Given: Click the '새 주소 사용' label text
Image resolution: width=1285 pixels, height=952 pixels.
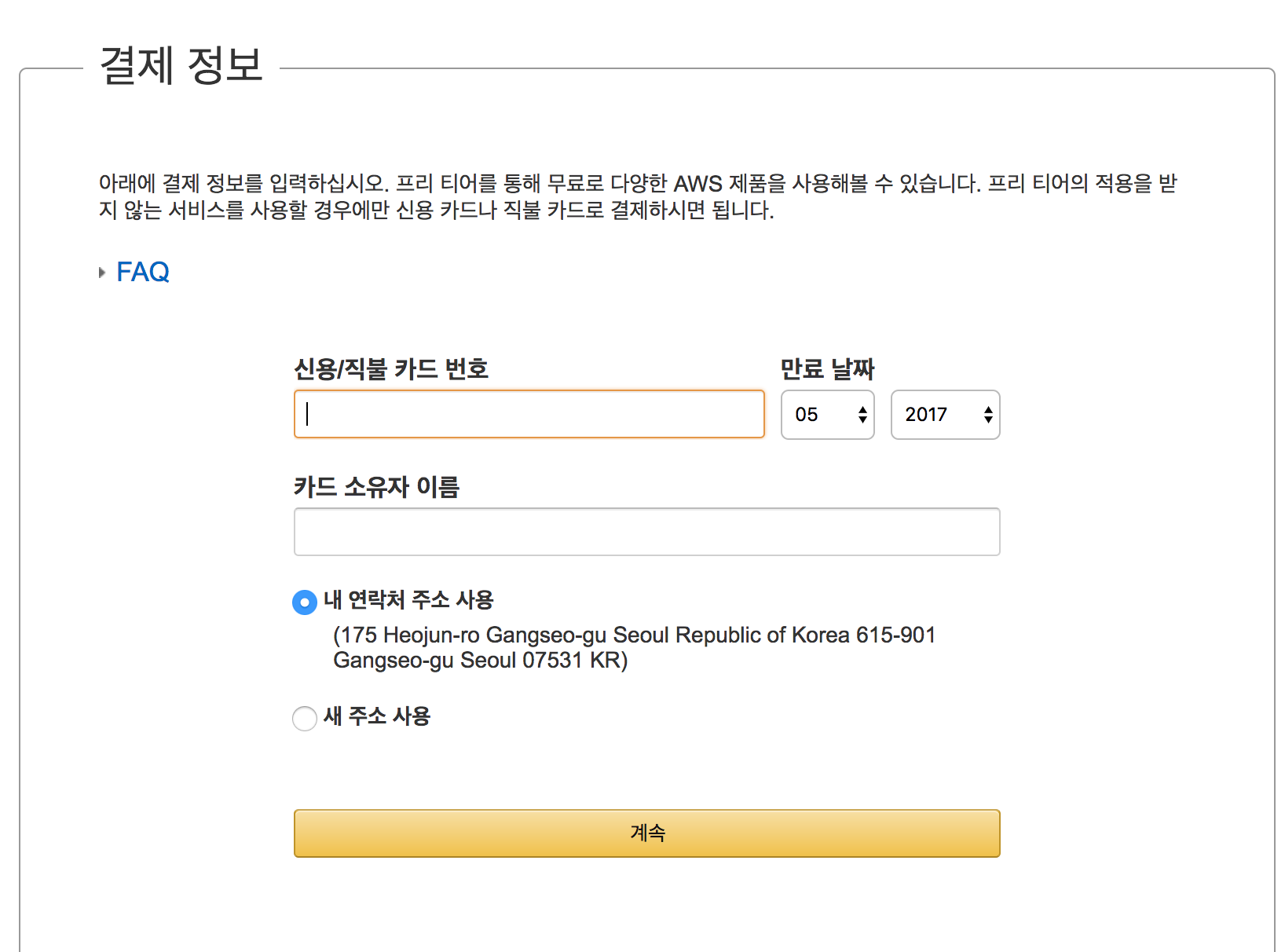Looking at the screenshot, I should (x=377, y=716).
